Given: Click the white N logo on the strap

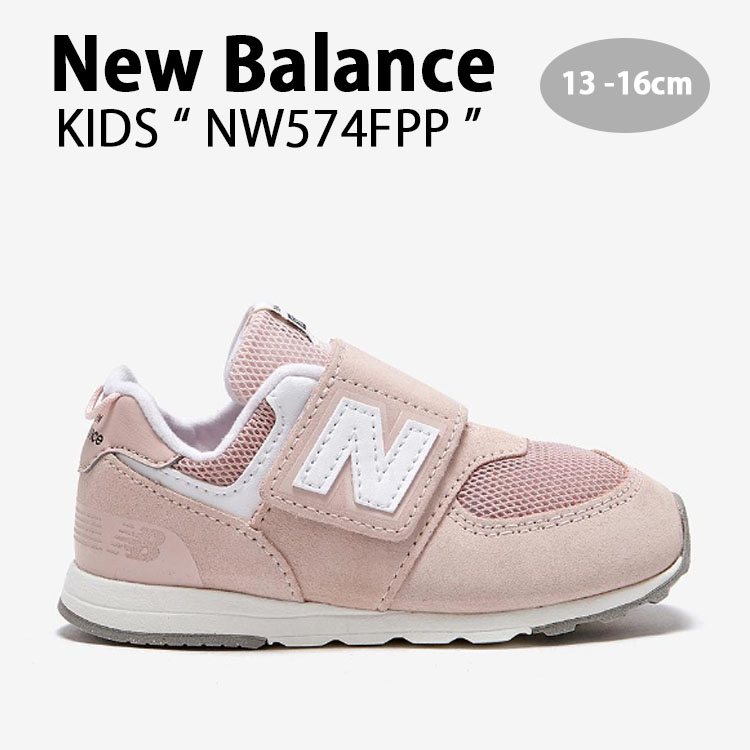Looking at the screenshot, I should coord(366,454).
